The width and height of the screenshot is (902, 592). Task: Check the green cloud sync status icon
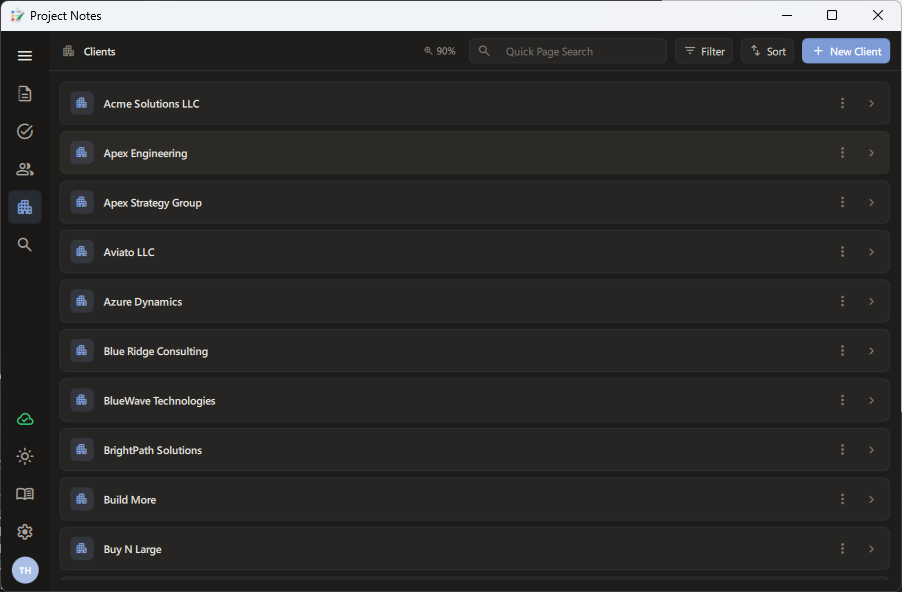pyautogui.click(x=25, y=419)
